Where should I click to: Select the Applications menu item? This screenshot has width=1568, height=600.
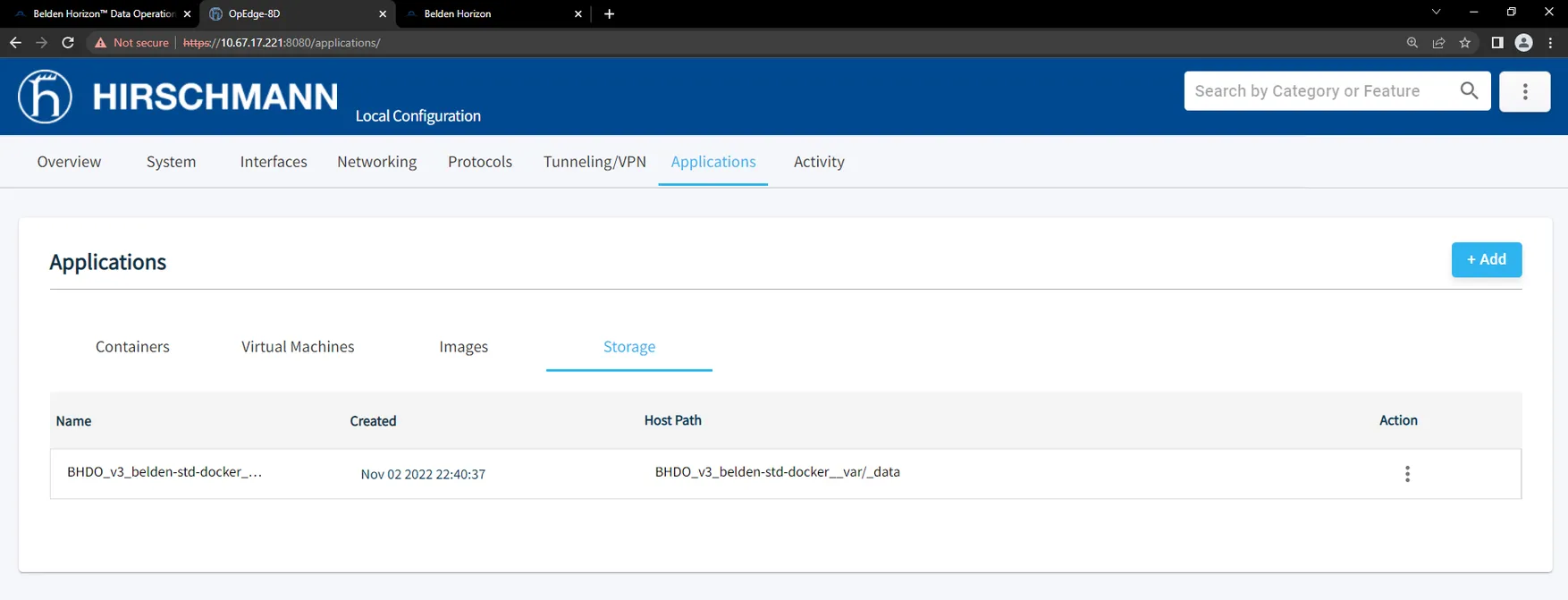pos(713,162)
